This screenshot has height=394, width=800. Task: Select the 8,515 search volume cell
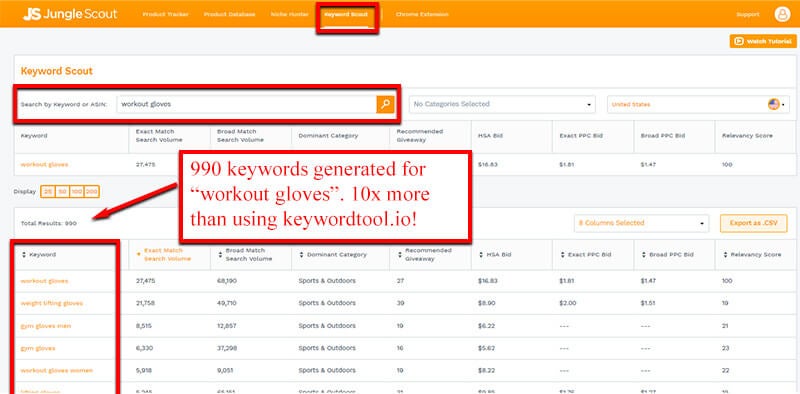(143, 326)
